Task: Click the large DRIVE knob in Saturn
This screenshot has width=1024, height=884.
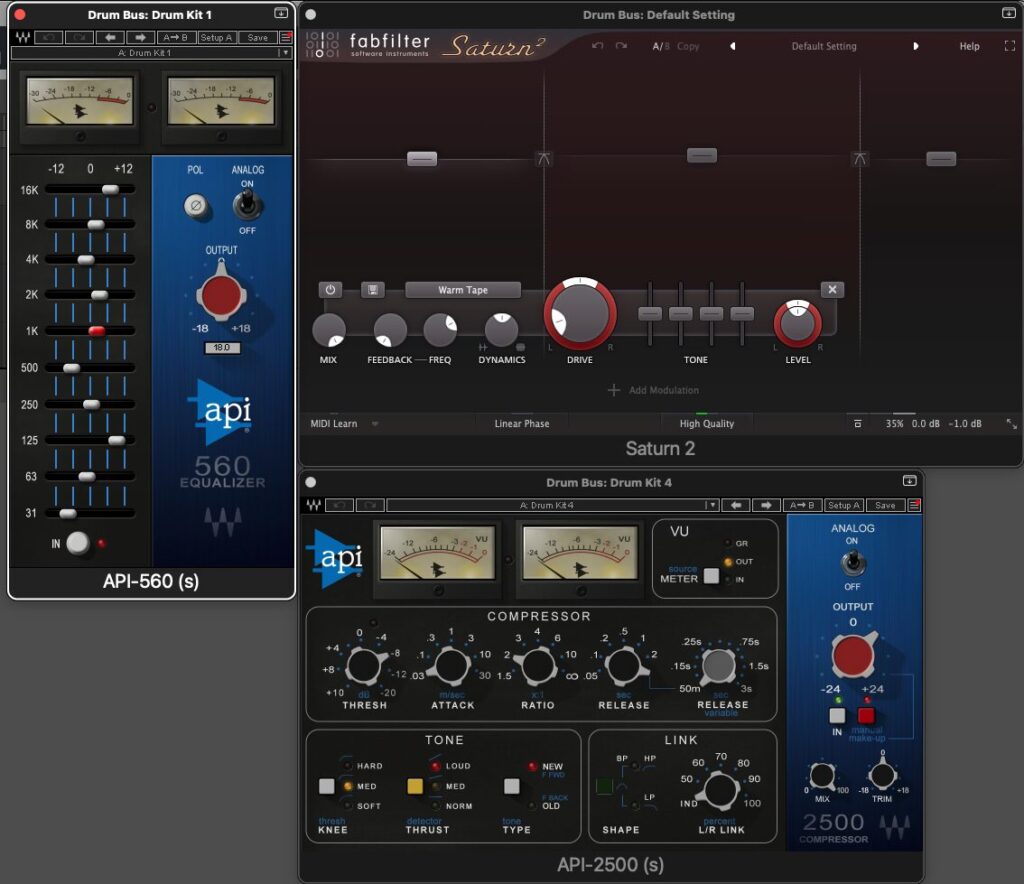Action: pyautogui.click(x=580, y=314)
